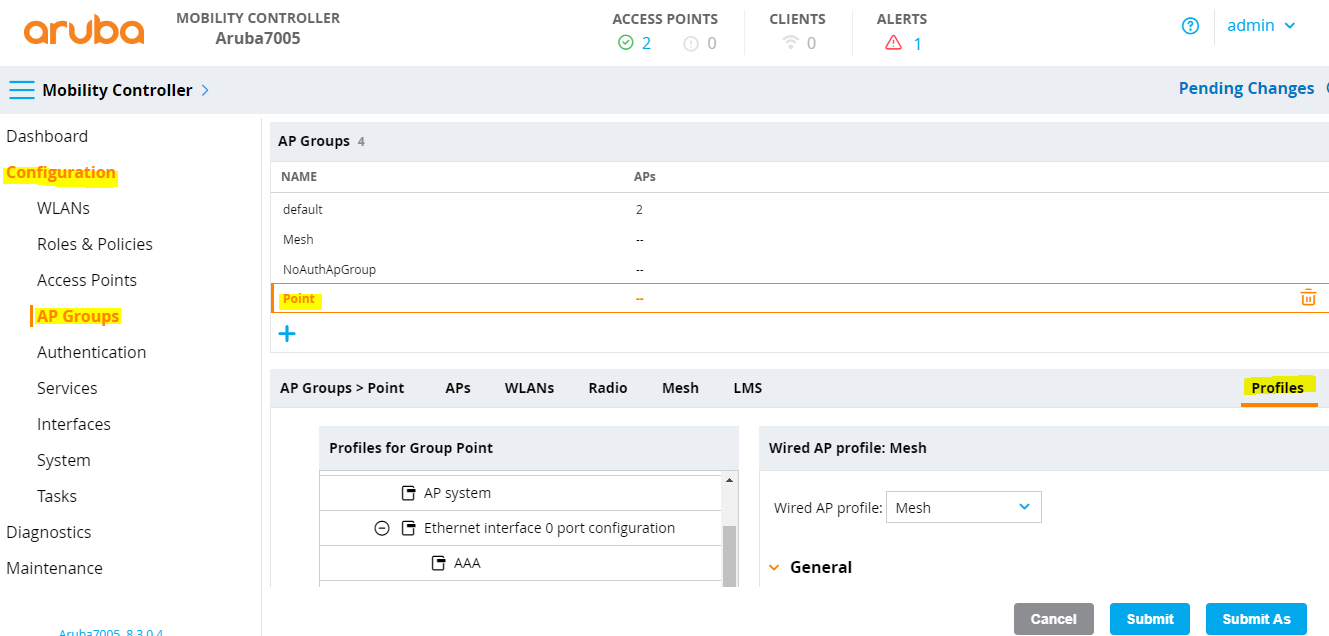Open the Configuration menu
Image resolution: width=1329 pixels, height=636 pixels.
tap(61, 172)
